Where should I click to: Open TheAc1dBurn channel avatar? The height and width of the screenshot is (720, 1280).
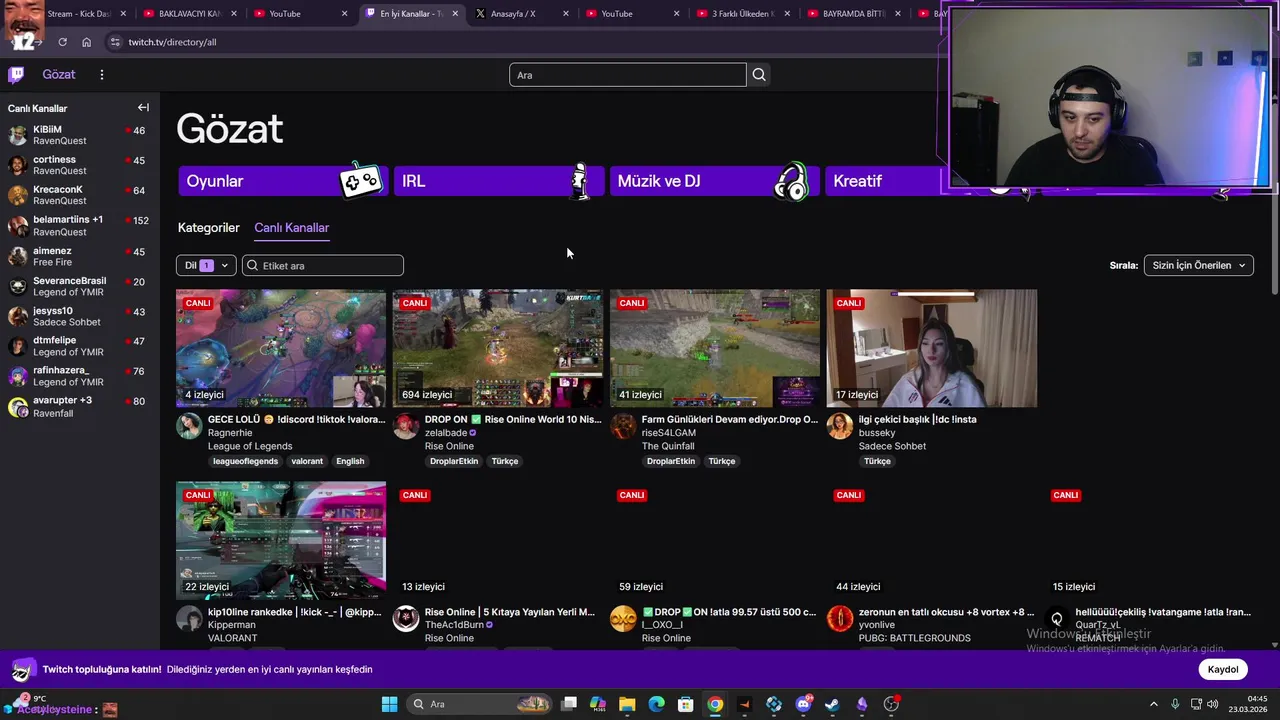406,618
